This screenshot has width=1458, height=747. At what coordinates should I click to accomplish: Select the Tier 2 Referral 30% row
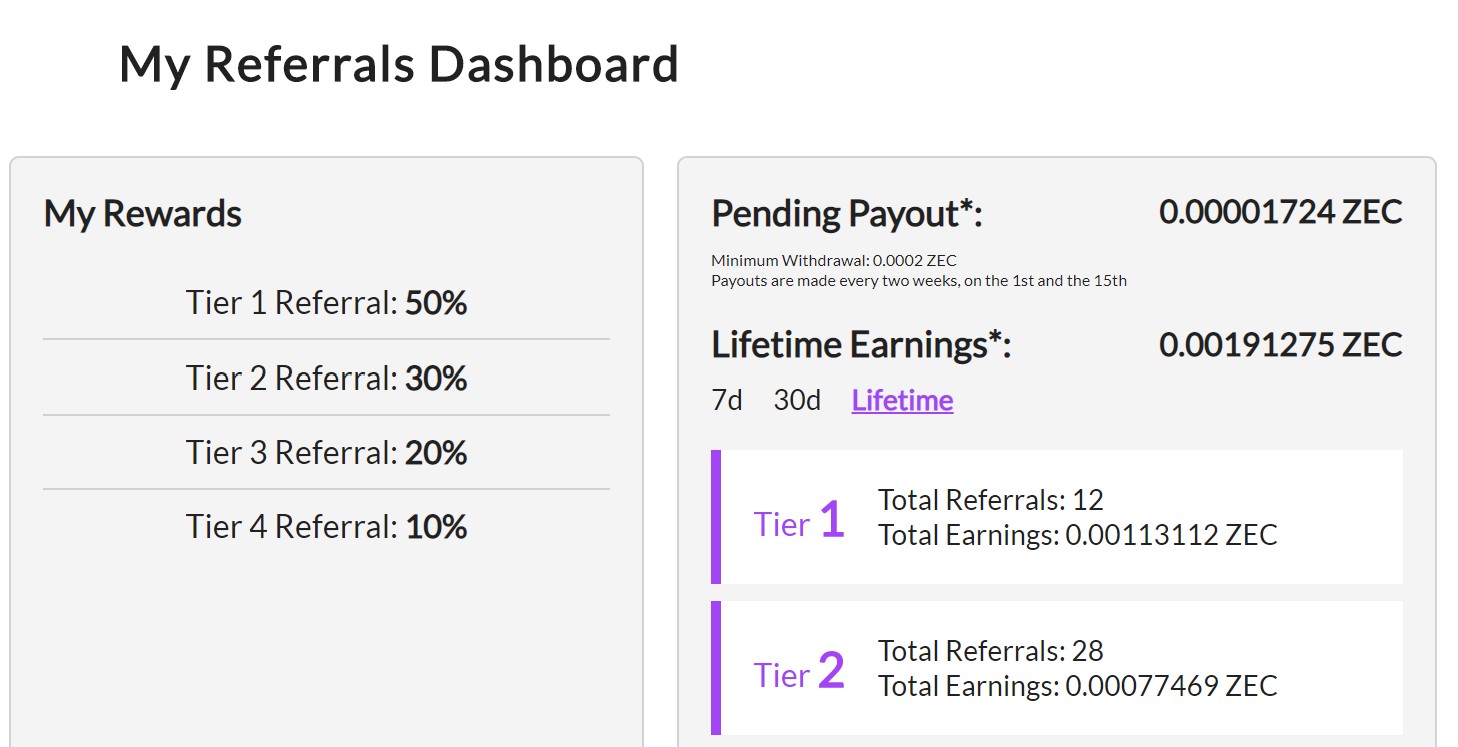(x=326, y=378)
